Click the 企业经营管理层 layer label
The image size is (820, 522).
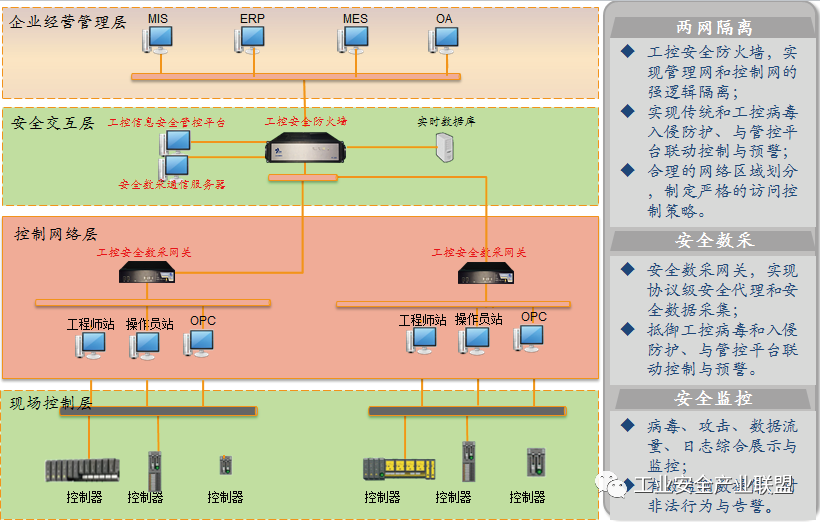tap(68, 20)
